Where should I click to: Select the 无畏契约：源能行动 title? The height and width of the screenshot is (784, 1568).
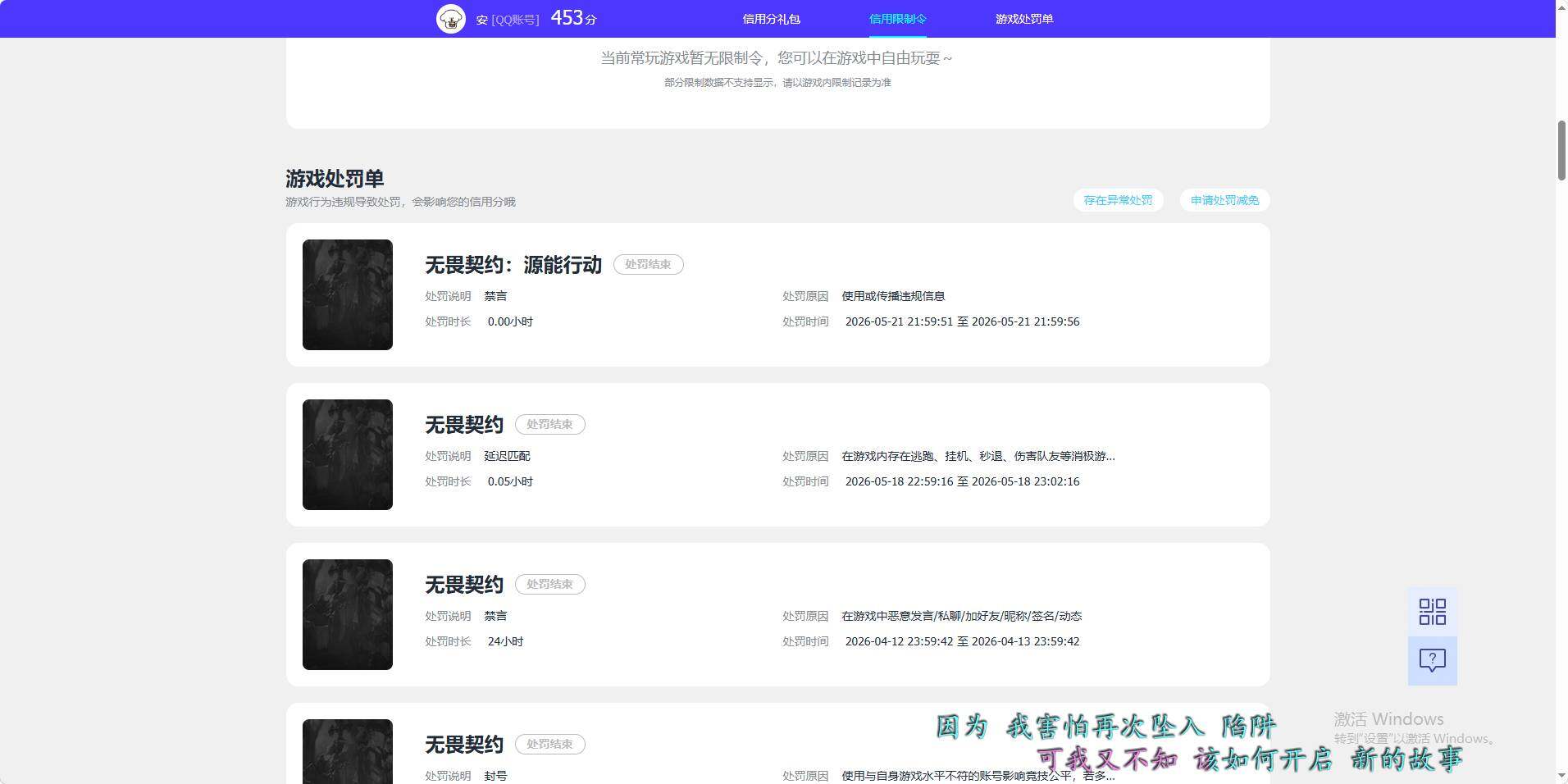[x=513, y=264]
